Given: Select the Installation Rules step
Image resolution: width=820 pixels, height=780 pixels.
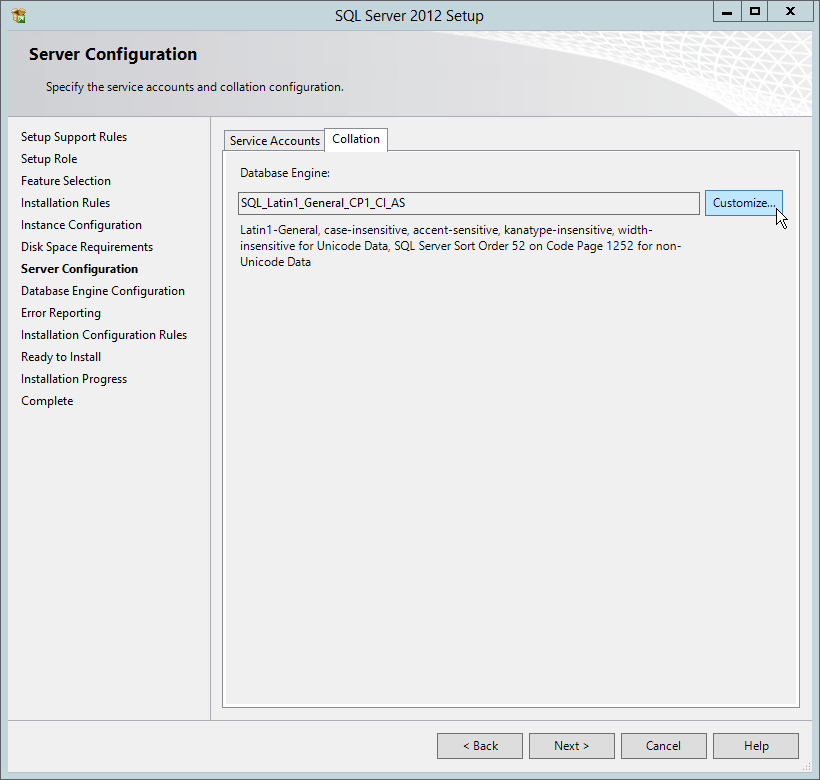Looking at the screenshot, I should (65, 202).
